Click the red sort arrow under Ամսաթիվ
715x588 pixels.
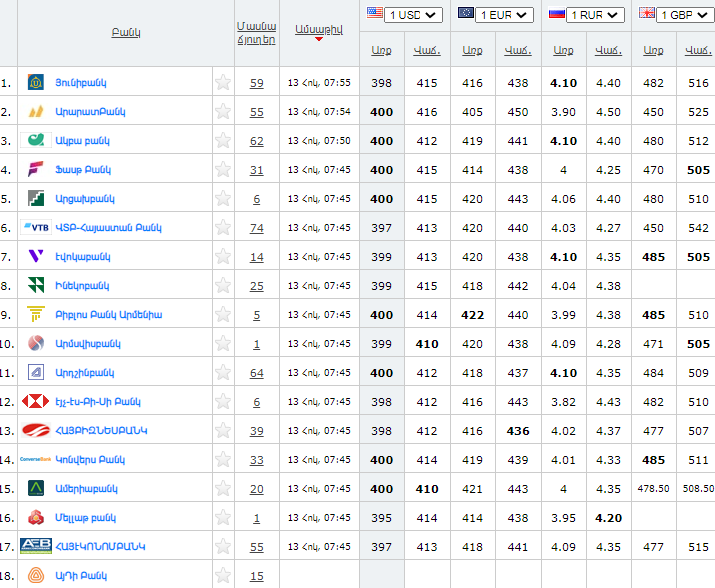[x=319, y=39]
